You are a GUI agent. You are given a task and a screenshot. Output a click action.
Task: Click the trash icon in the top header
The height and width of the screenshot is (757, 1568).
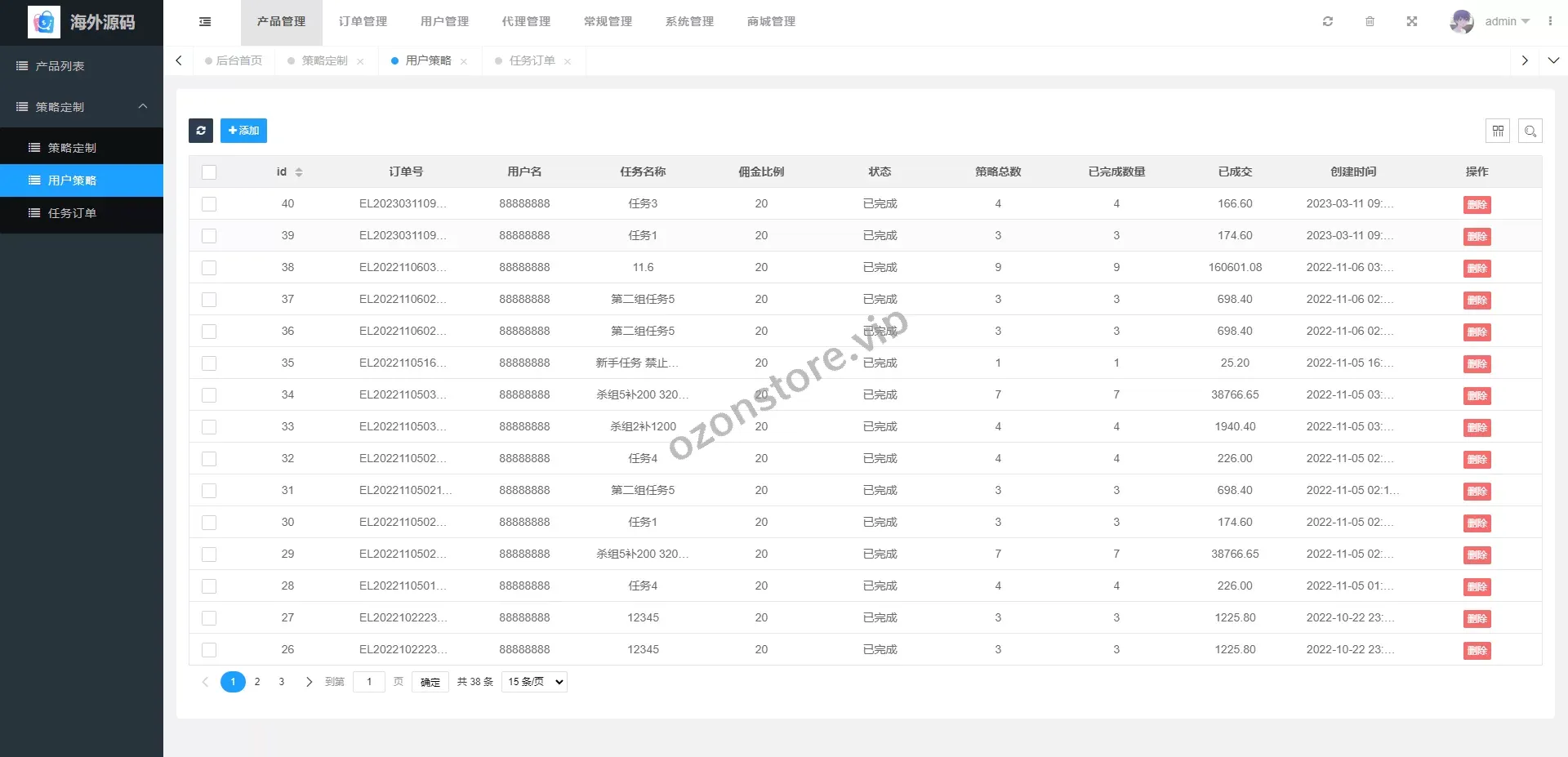click(1370, 22)
